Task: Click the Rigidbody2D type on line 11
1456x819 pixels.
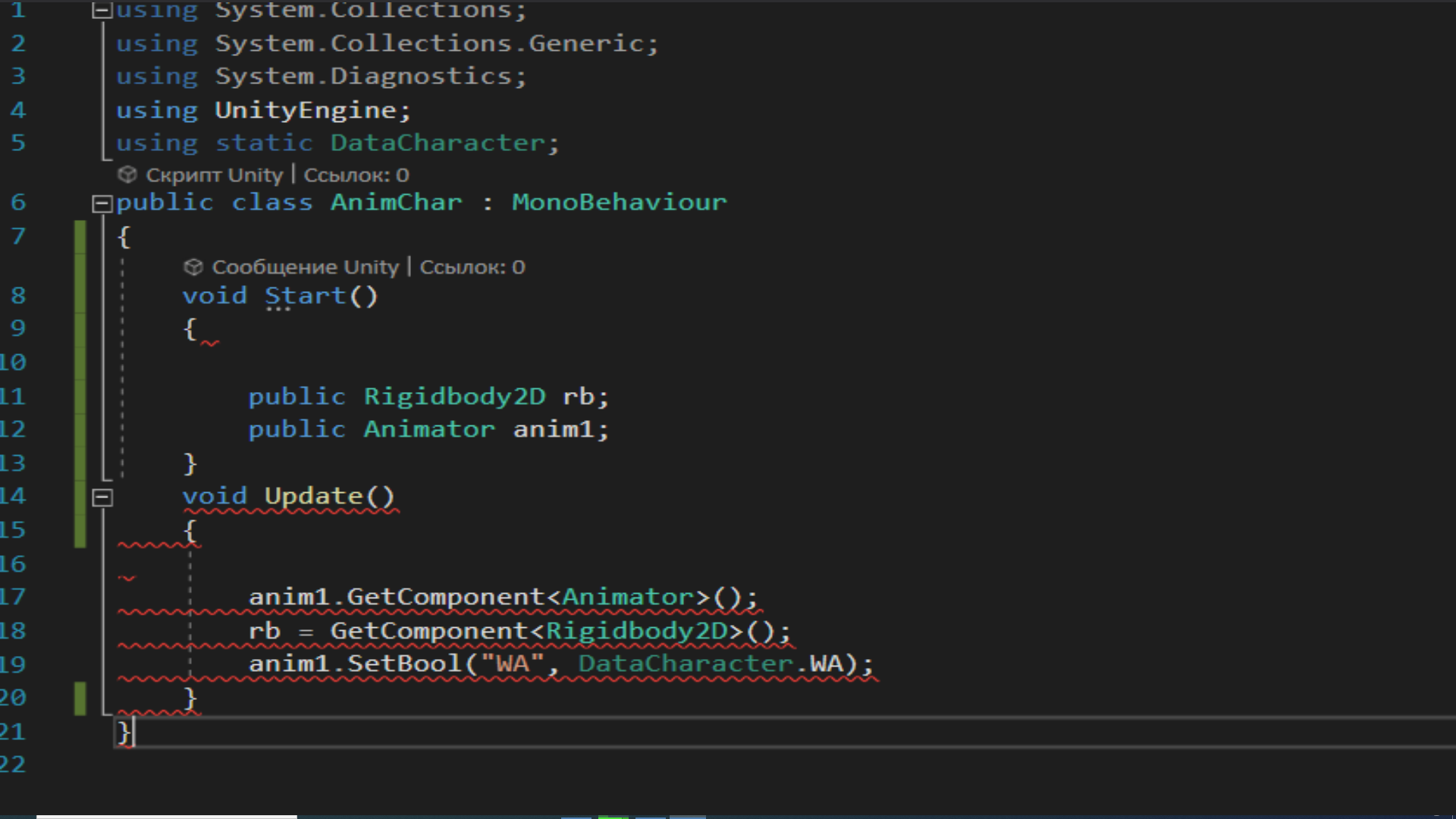Action: click(455, 397)
